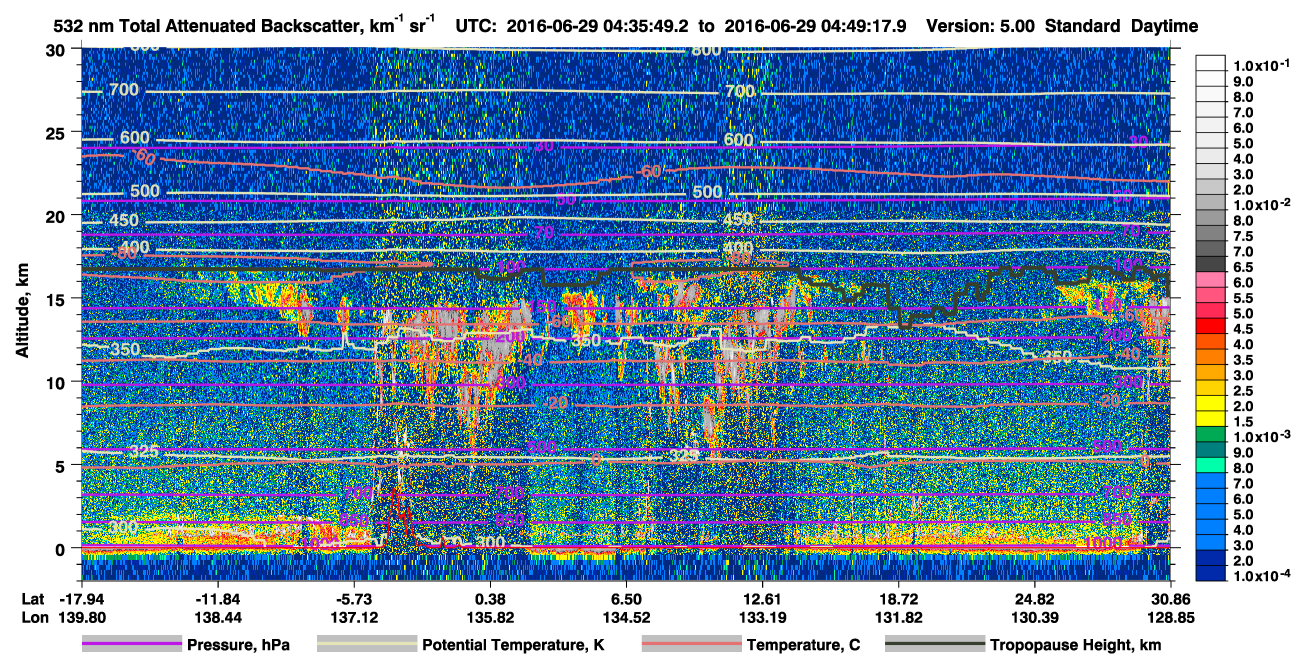Screen dimensions: 1300x667
Task: Click the longitude value '138.44'
Action: 218,618
